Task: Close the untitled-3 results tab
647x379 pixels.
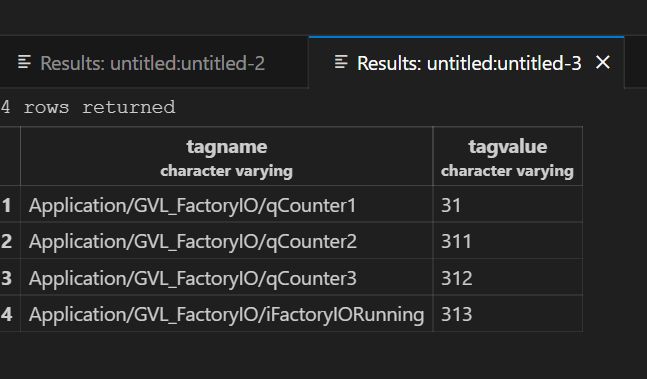Action: pos(603,63)
